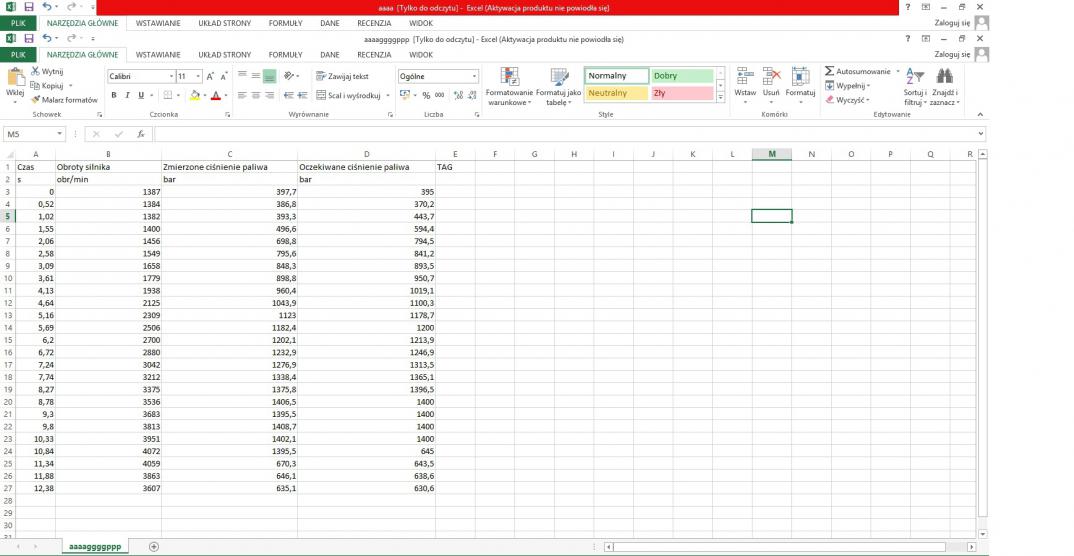Click Scal i wyśrodkuj merge button
The width and height of the screenshot is (1074, 556).
click(x=348, y=96)
